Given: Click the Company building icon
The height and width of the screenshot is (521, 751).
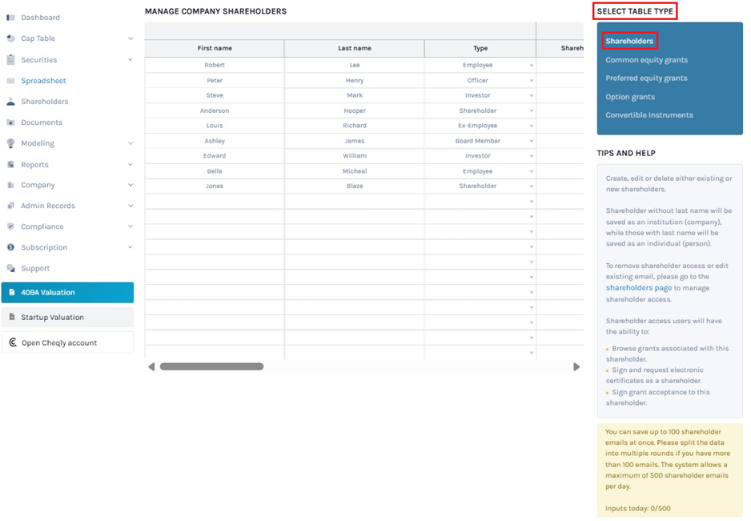Looking at the screenshot, I should [x=11, y=185].
